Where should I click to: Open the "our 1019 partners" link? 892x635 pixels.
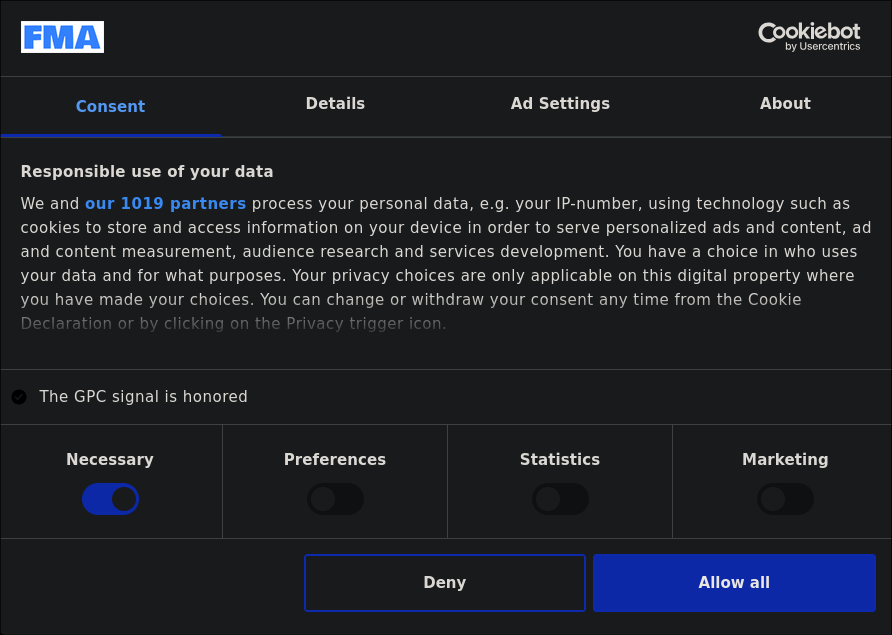click(165, 204)
